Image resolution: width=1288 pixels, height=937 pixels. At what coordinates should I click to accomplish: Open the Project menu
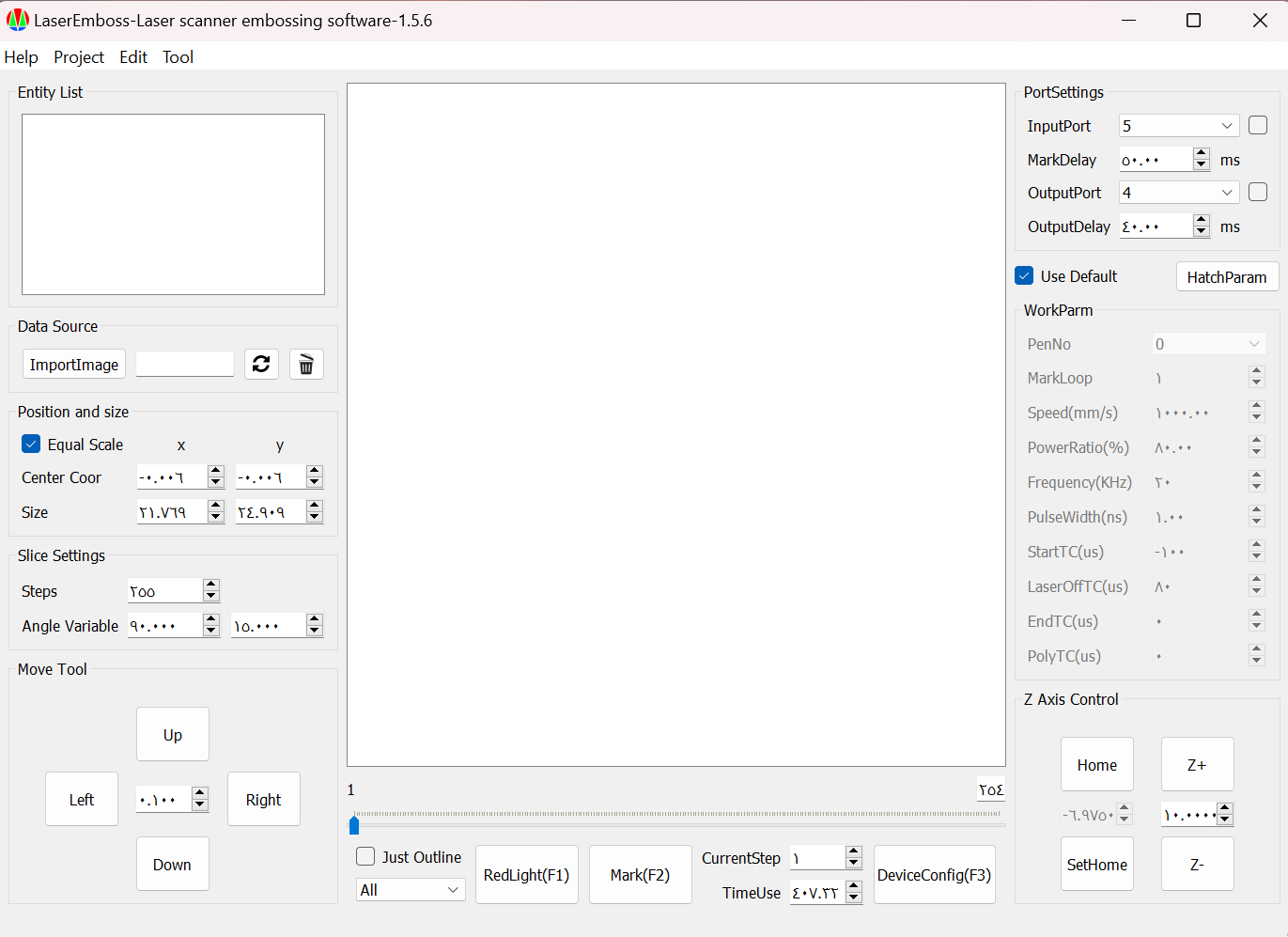[x=79, y=56]
